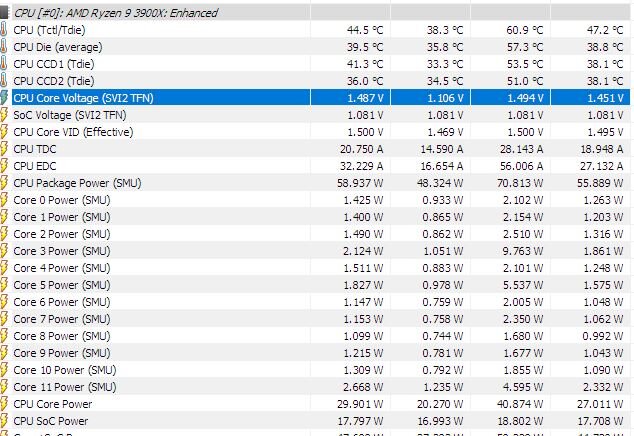634x436 pixels.
Task: Click the lightning icon beside Core 4 Power
Action: point(4,268)
